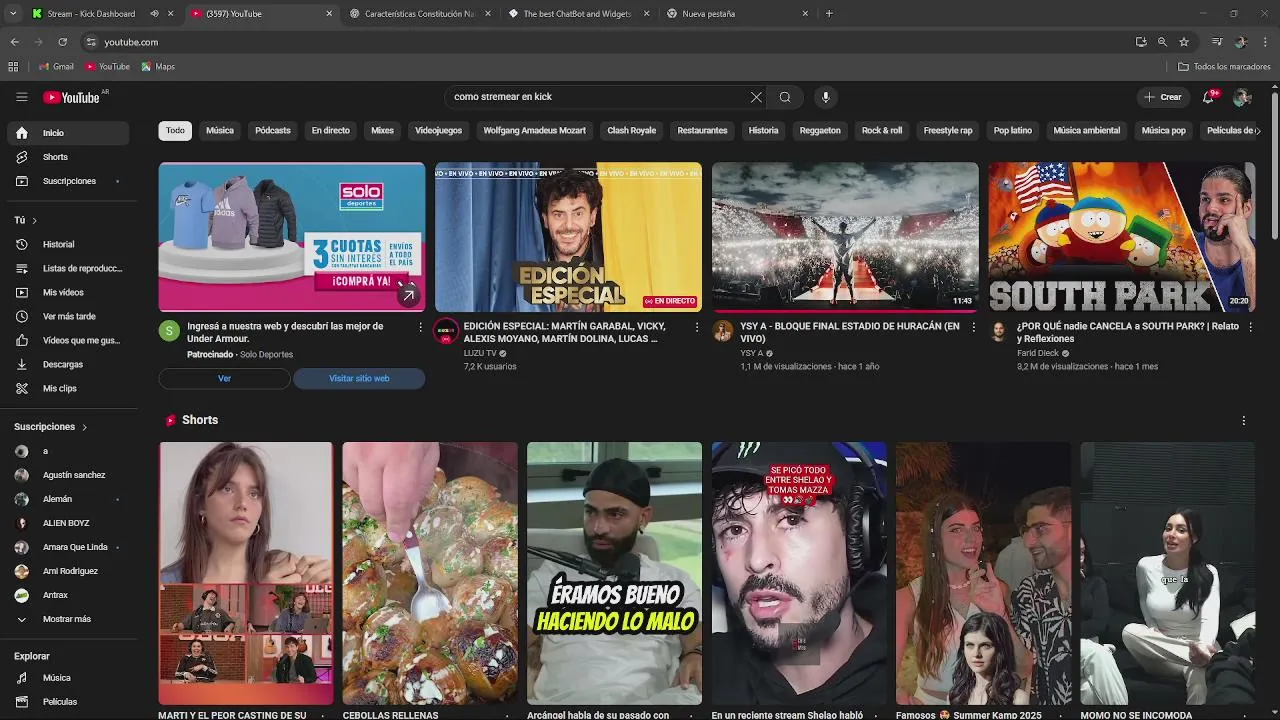Click the search input field
1280x720 pixels.
pyautogui.click(x=595, y=97)
